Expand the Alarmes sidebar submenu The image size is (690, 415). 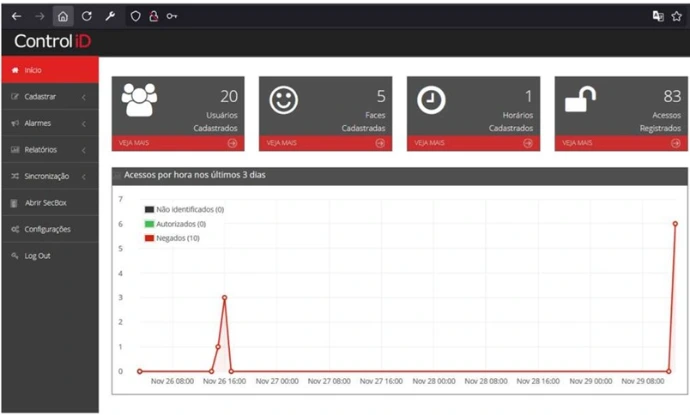tap(48, 123)
